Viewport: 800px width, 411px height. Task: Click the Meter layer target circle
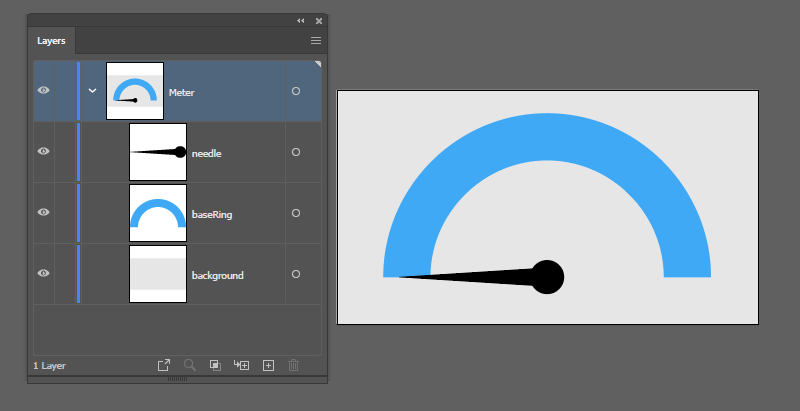(296, 91)
